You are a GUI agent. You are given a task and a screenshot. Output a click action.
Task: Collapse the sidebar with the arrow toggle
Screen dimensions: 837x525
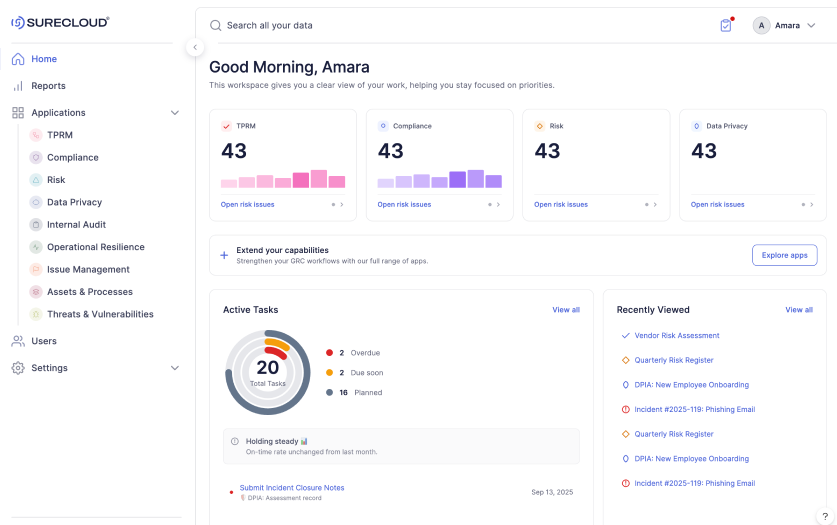(x=195, y=47)
